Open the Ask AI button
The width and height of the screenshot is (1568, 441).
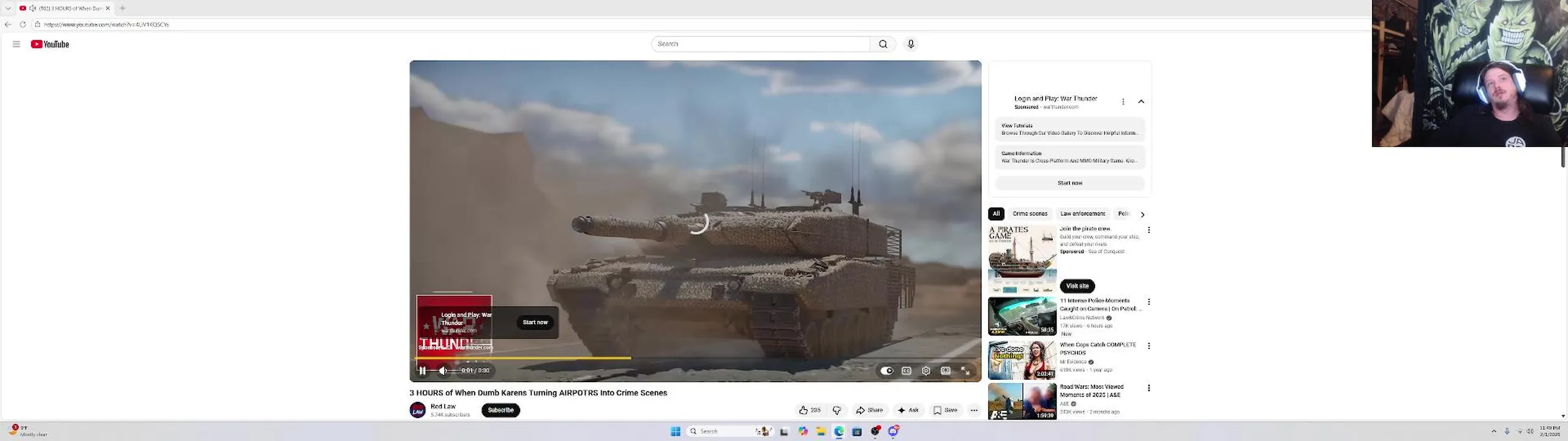pyautogui.click(x=908, y=410)
